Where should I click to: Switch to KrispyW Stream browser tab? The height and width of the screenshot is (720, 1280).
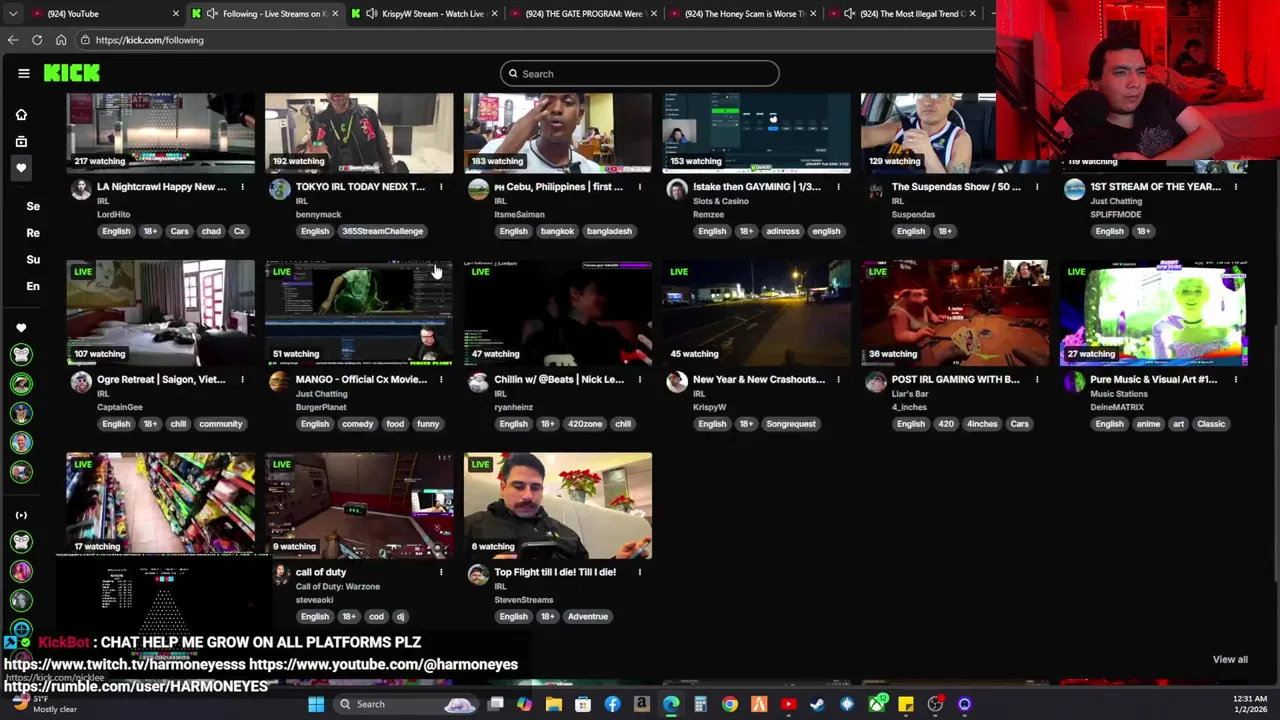coord(424,14)
